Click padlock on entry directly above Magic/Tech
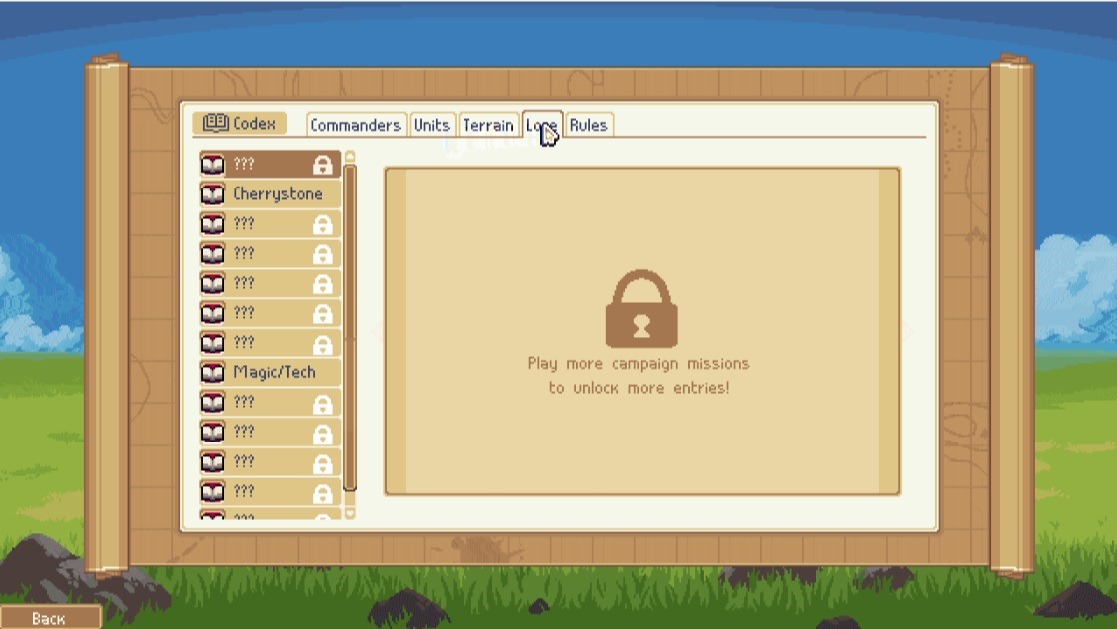 click(x=322, y=344)
